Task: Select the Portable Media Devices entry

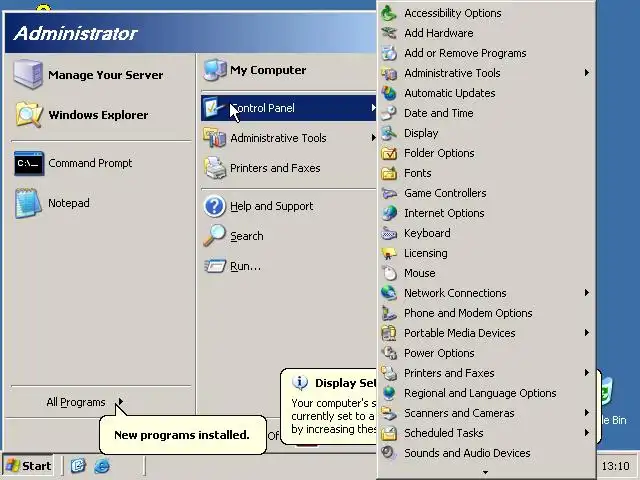Action: (486, 333)
